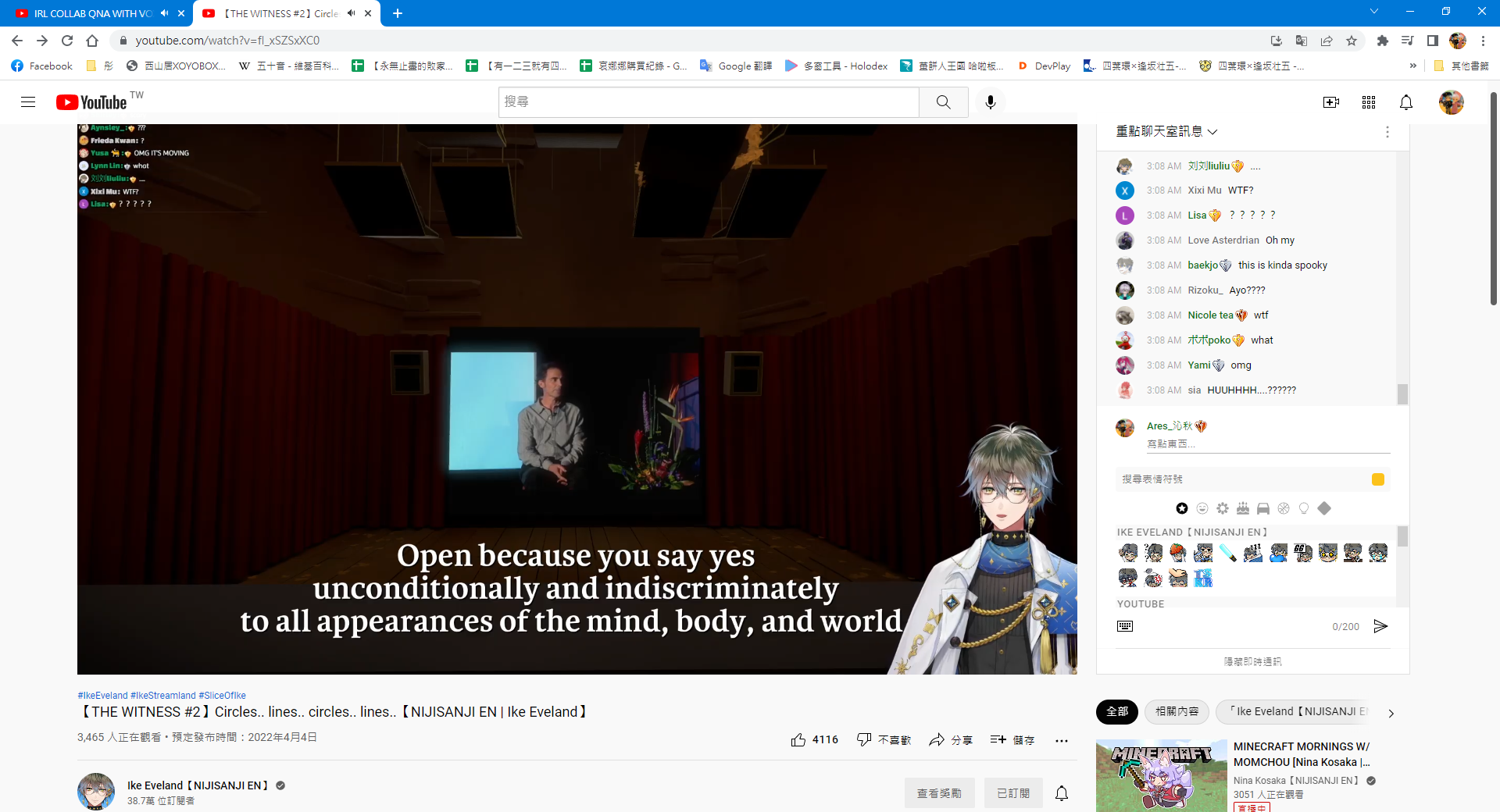
Task: Click the browser address bar URL
Action: pyautogui.click(x=227, y=41)
